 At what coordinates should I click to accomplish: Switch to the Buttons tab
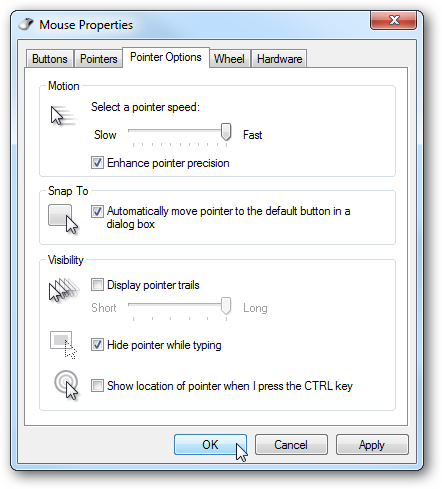pos(50,59)
